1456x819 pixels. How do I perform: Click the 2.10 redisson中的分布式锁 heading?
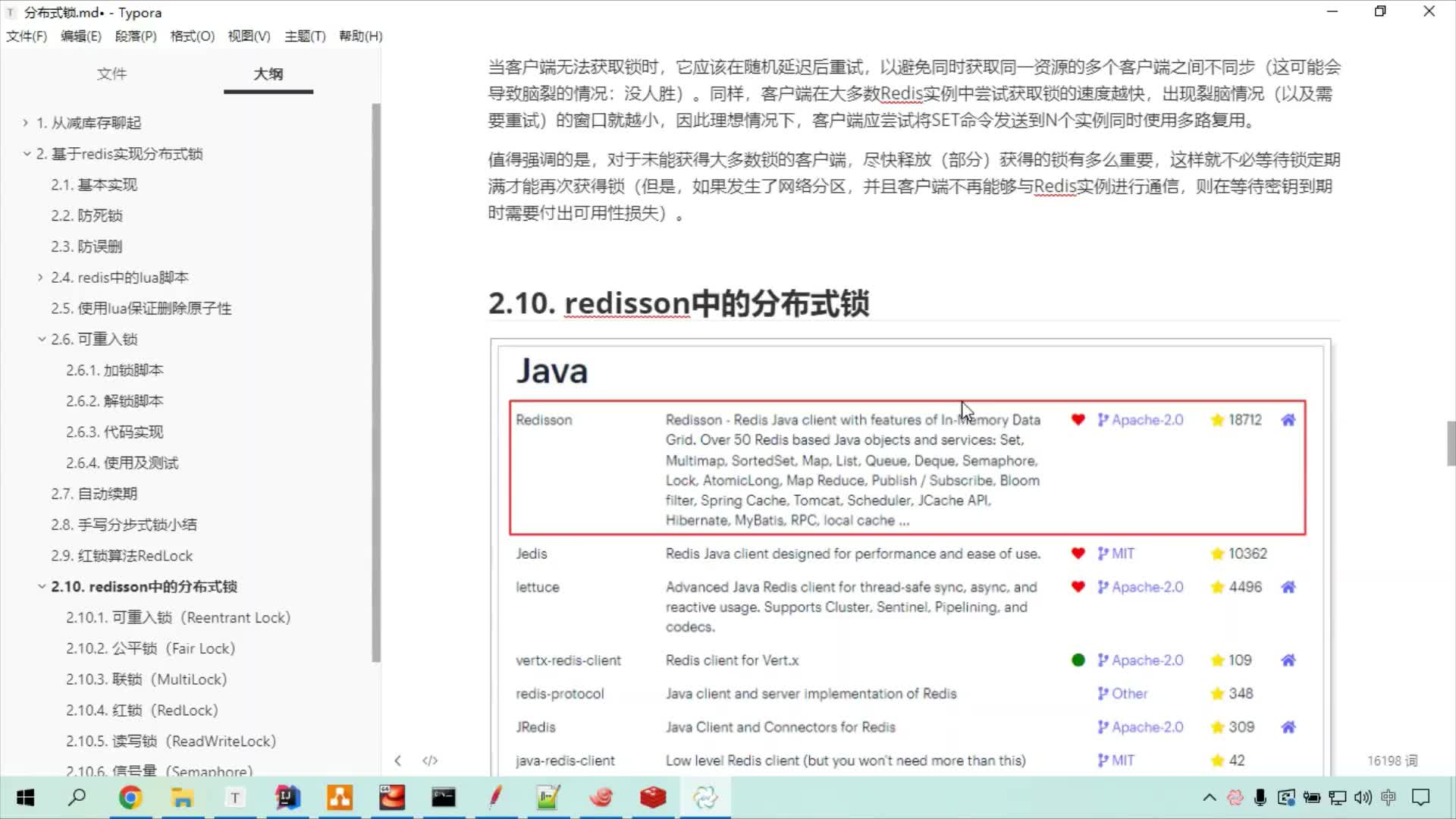pyautogui.click(x=679, y=303)
